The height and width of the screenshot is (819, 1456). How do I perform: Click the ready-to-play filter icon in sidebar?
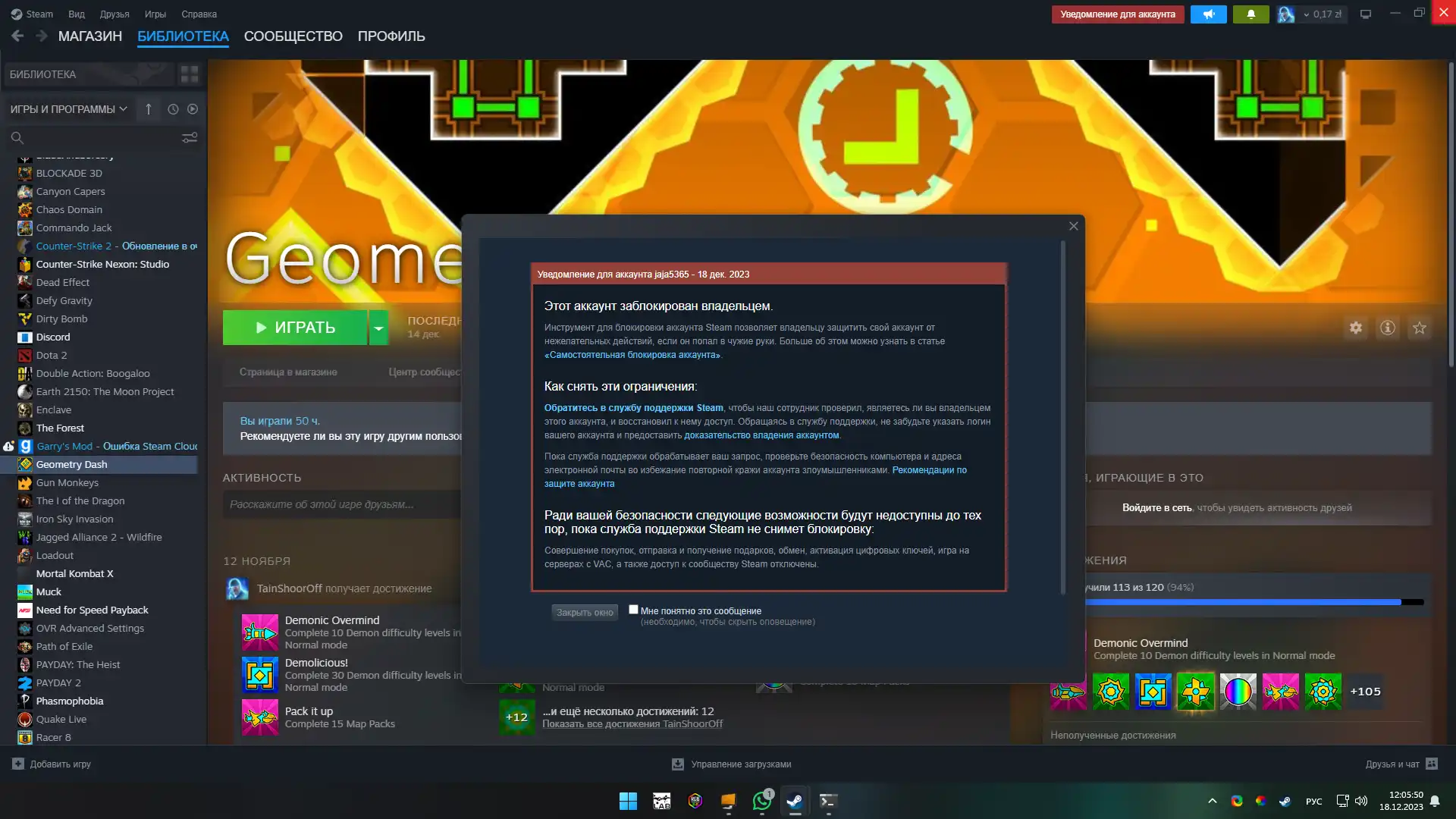(x=193, y=109)
